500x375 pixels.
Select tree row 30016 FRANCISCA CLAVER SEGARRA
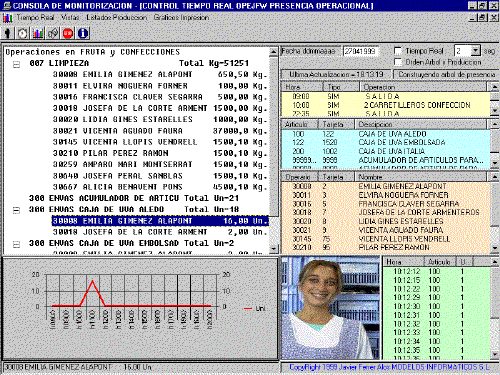point(160,97)
